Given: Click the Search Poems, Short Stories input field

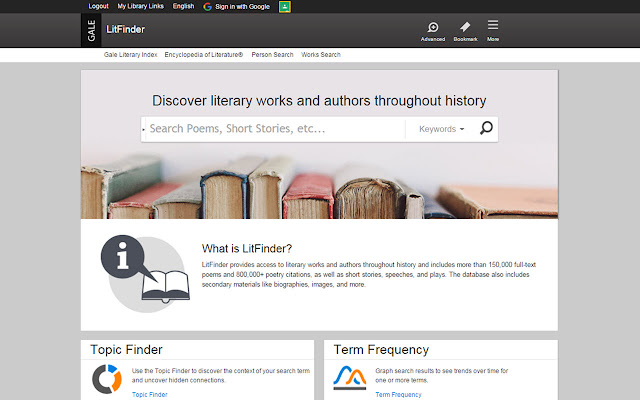Looking at the screenshot, I should pyautogui.click(x=274, y=129).
